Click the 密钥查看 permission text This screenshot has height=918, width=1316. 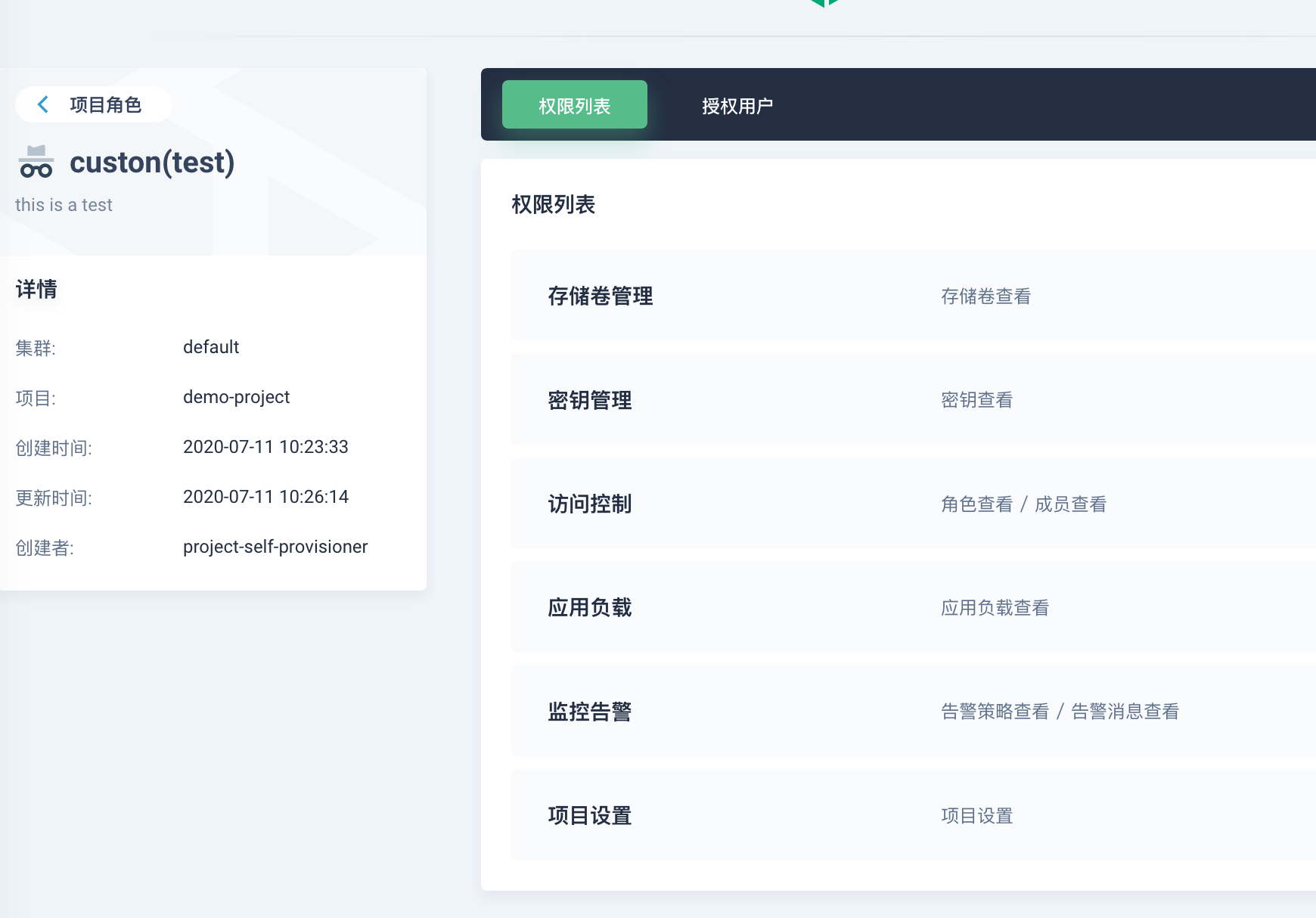976,400
